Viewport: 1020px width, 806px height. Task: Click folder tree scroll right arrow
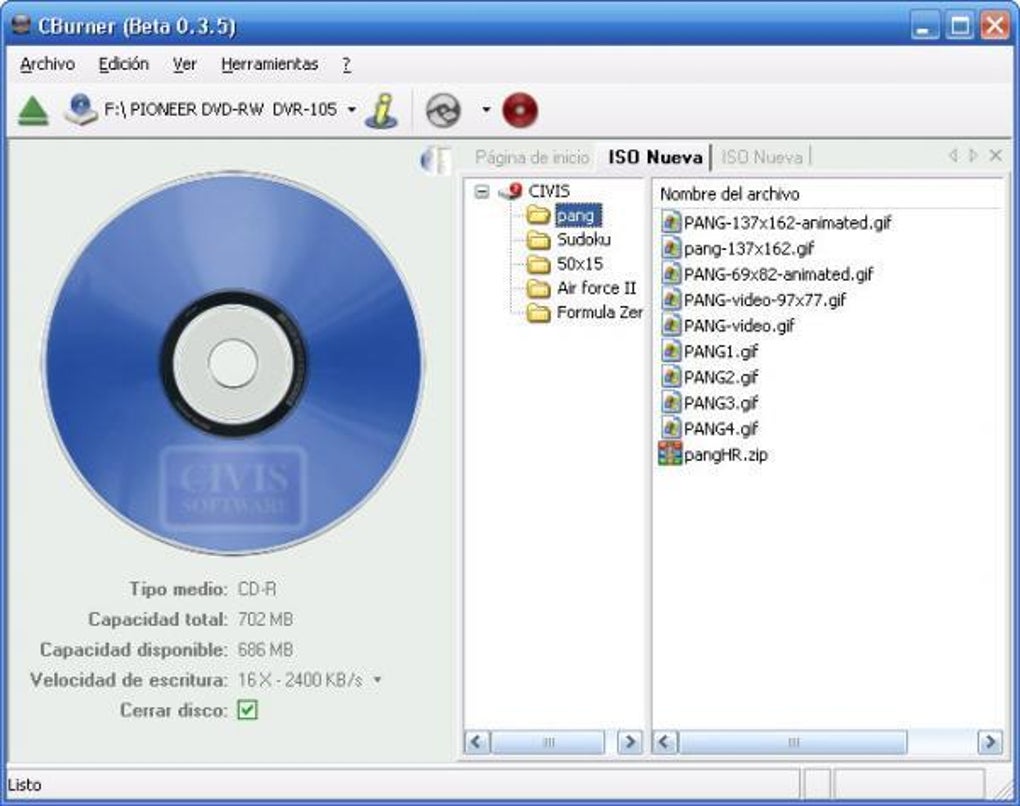(630, 742)
